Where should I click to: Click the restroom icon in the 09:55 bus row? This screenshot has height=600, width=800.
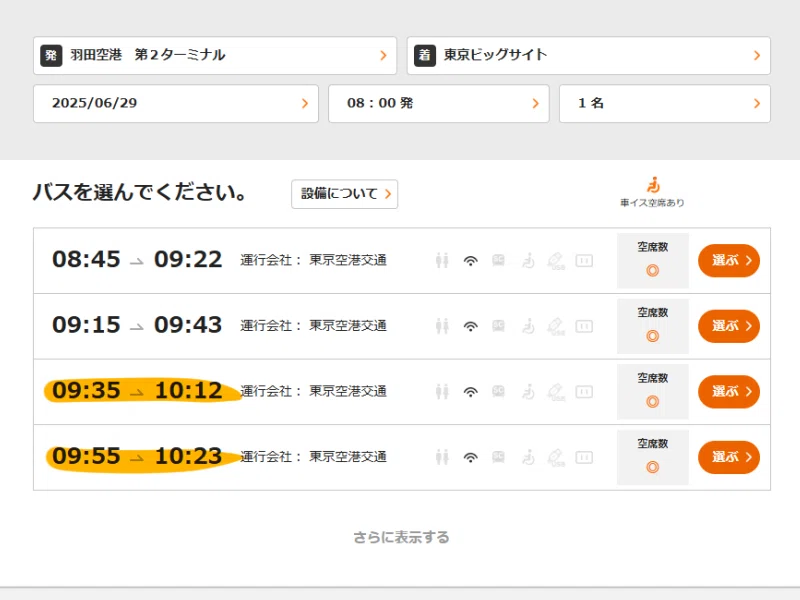click(x=442, y=457)
